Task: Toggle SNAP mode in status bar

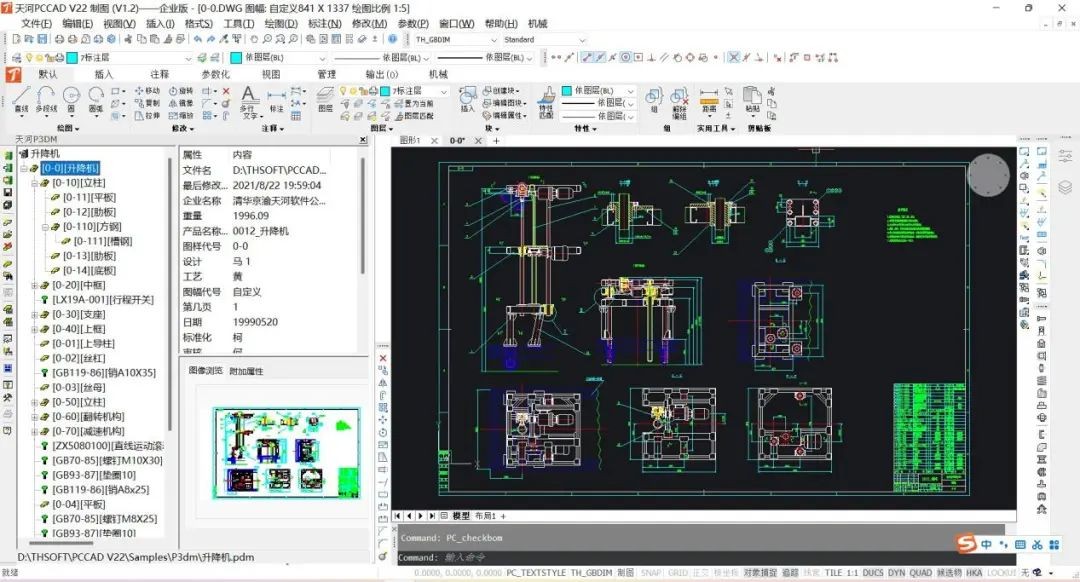Action: click(651, 573)
